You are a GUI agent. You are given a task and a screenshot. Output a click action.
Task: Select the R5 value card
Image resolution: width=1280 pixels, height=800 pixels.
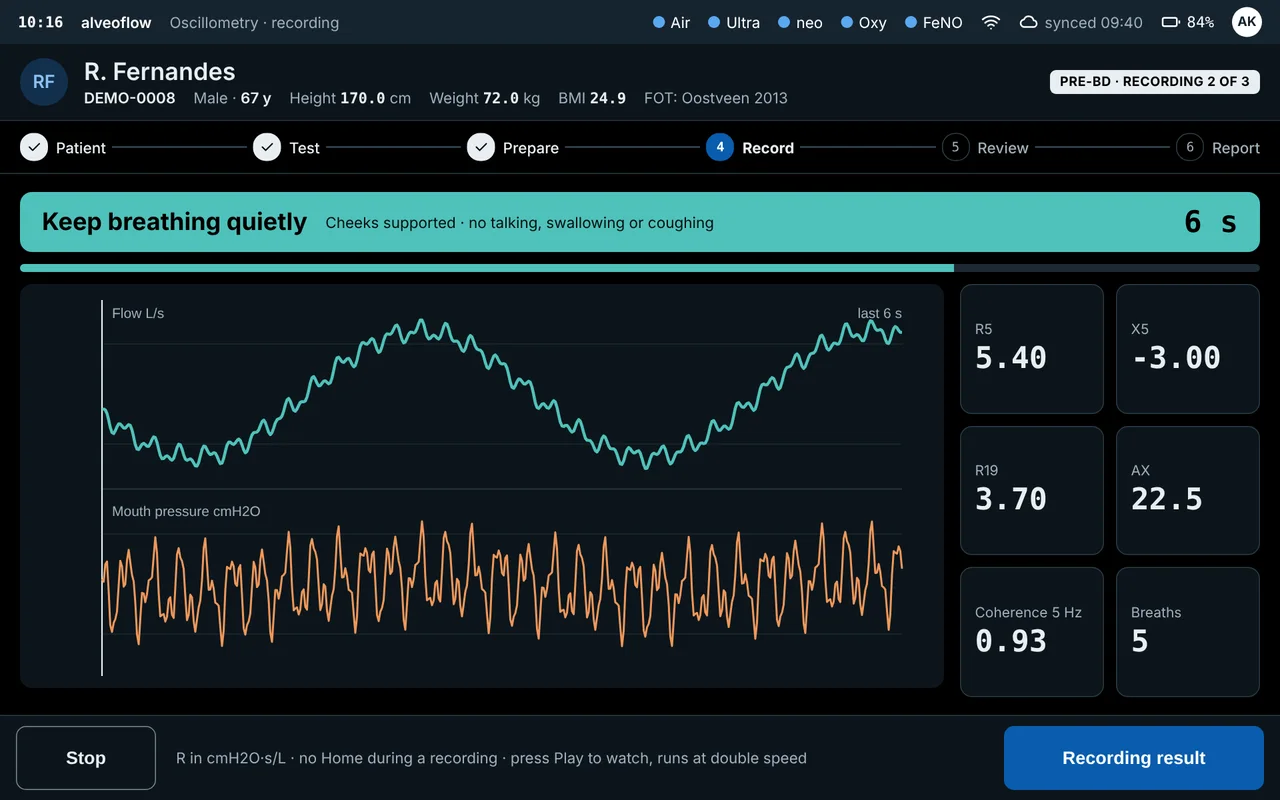[x=1032, y=349]
